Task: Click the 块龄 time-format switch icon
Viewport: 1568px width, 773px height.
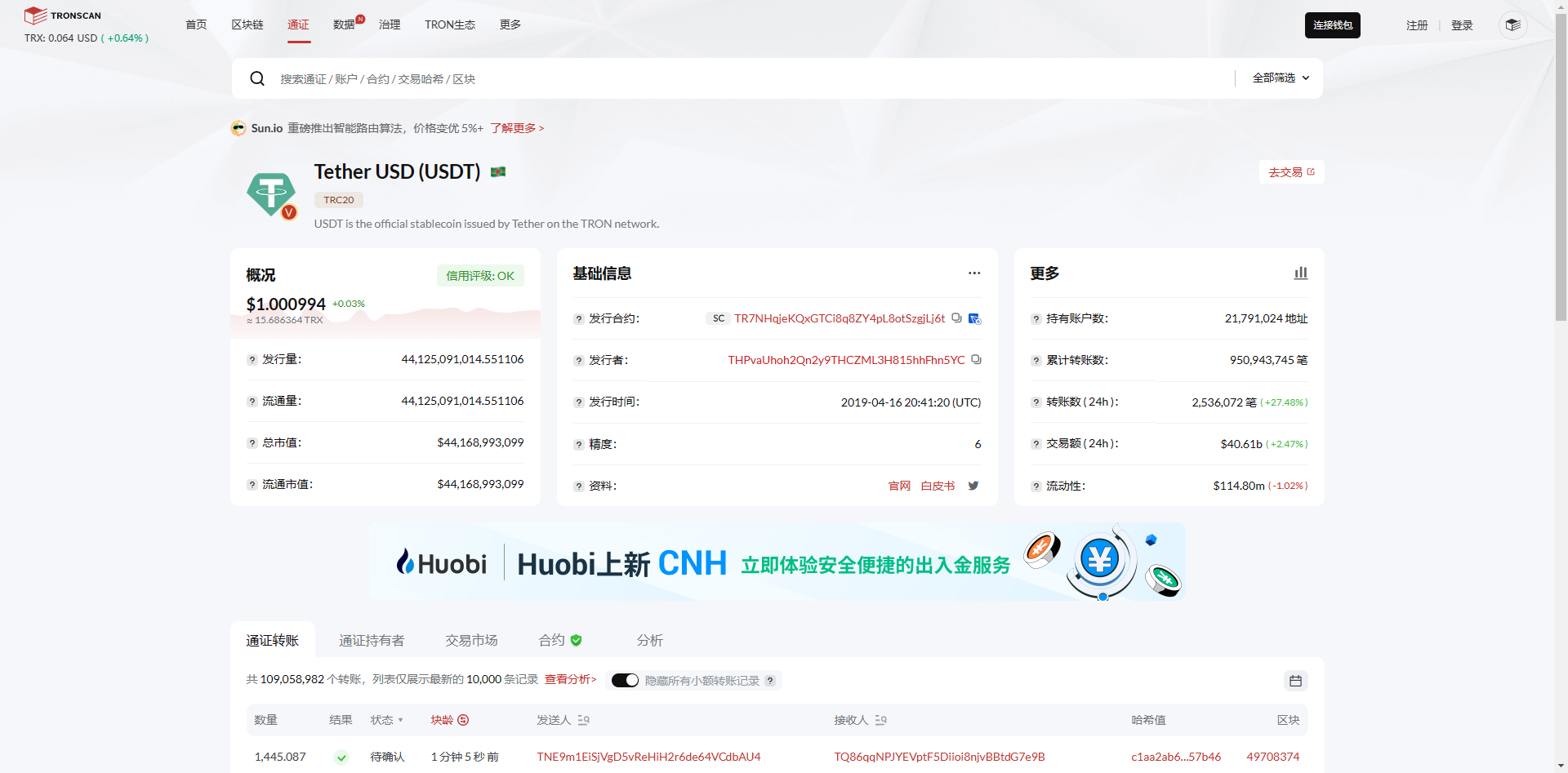Action: pos(463,720)
